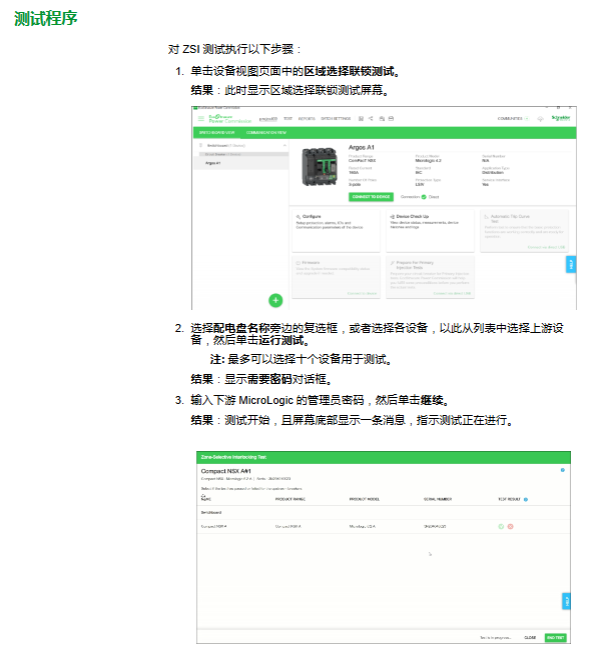
Task: Open the Configure card
Action: [x=336, y=230]
